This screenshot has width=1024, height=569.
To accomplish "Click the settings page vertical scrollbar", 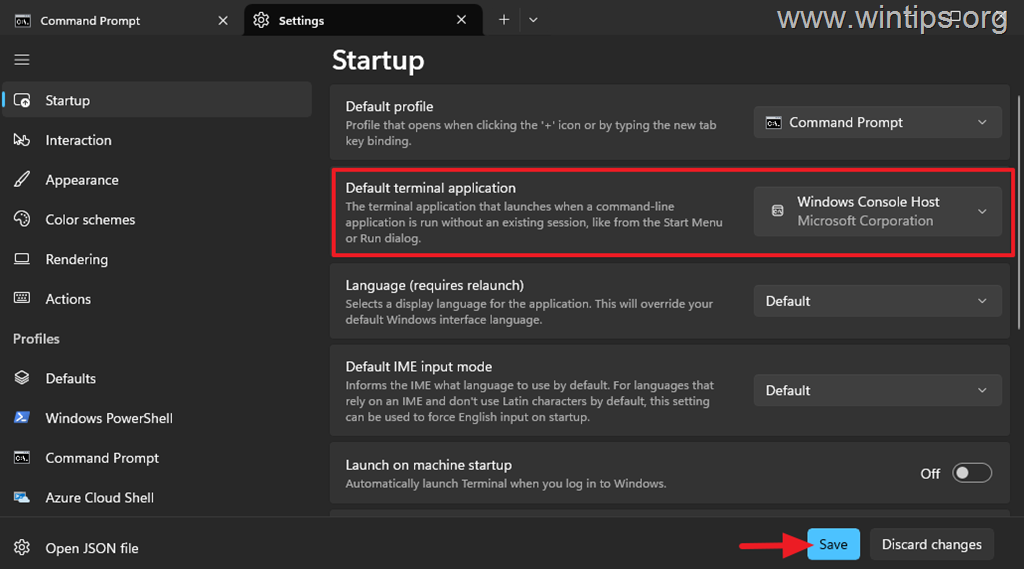I will click(1019, 212).
